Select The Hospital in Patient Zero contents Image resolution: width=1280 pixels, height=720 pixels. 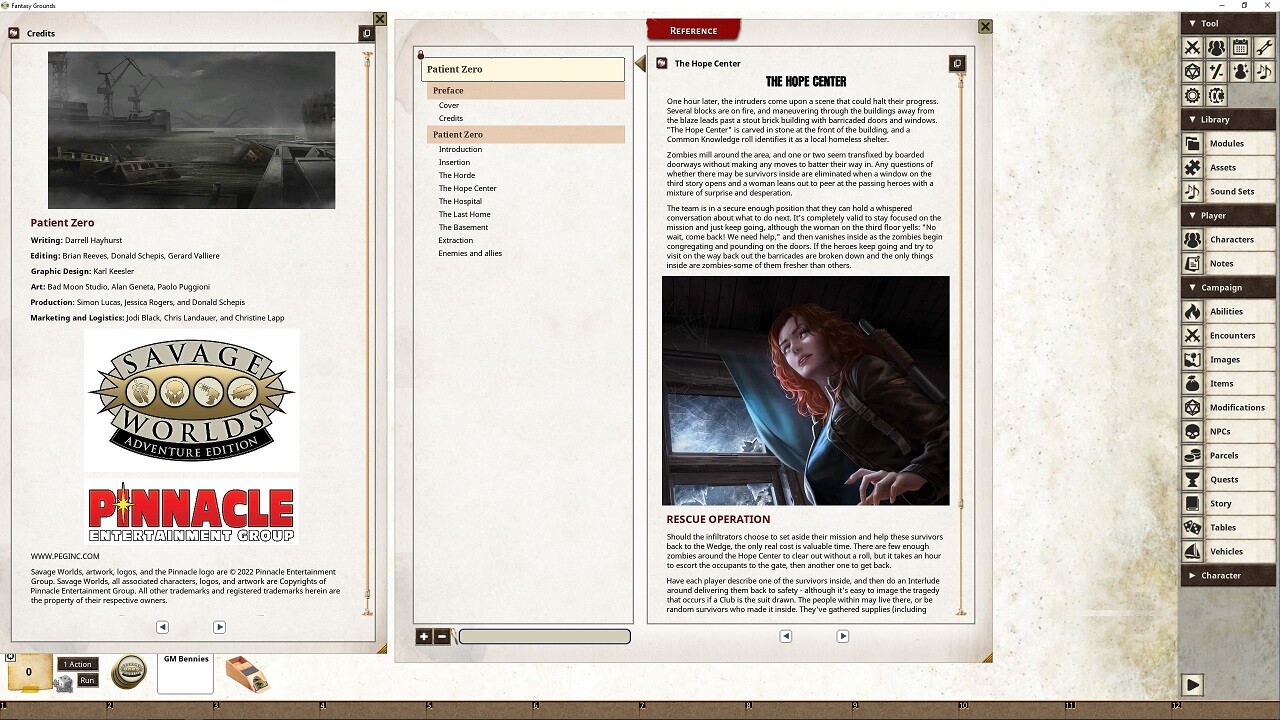pyautogui.click(x=461, y=201)
